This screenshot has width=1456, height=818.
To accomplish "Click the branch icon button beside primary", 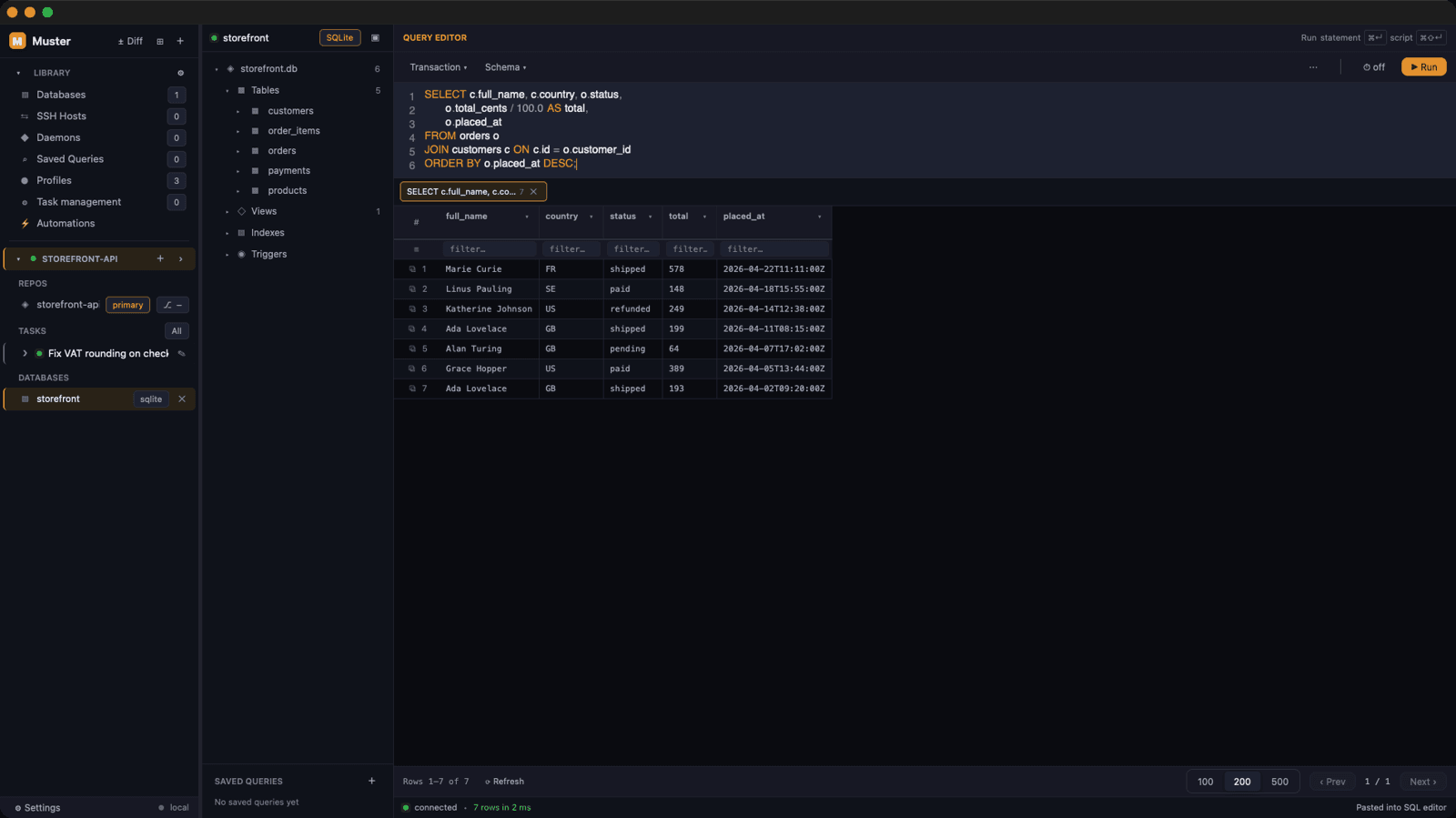I will pos(173,305).
